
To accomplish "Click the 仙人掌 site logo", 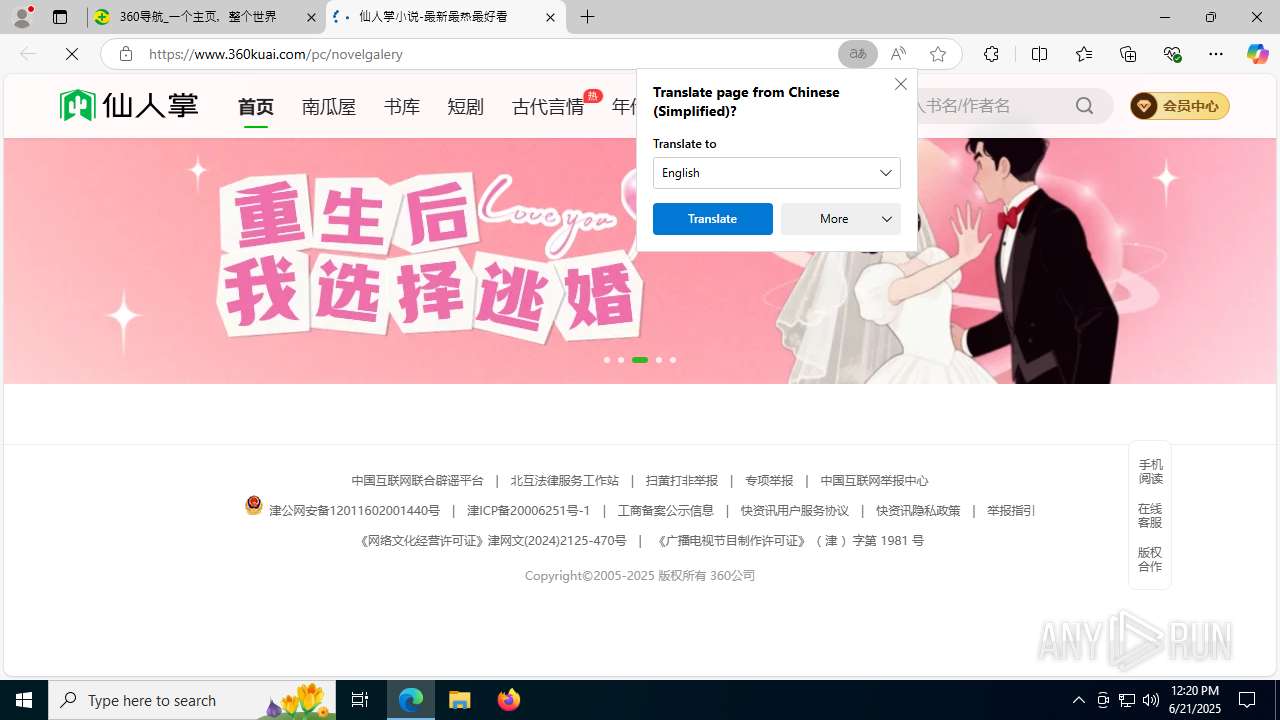I will click(x=129, y=105).
